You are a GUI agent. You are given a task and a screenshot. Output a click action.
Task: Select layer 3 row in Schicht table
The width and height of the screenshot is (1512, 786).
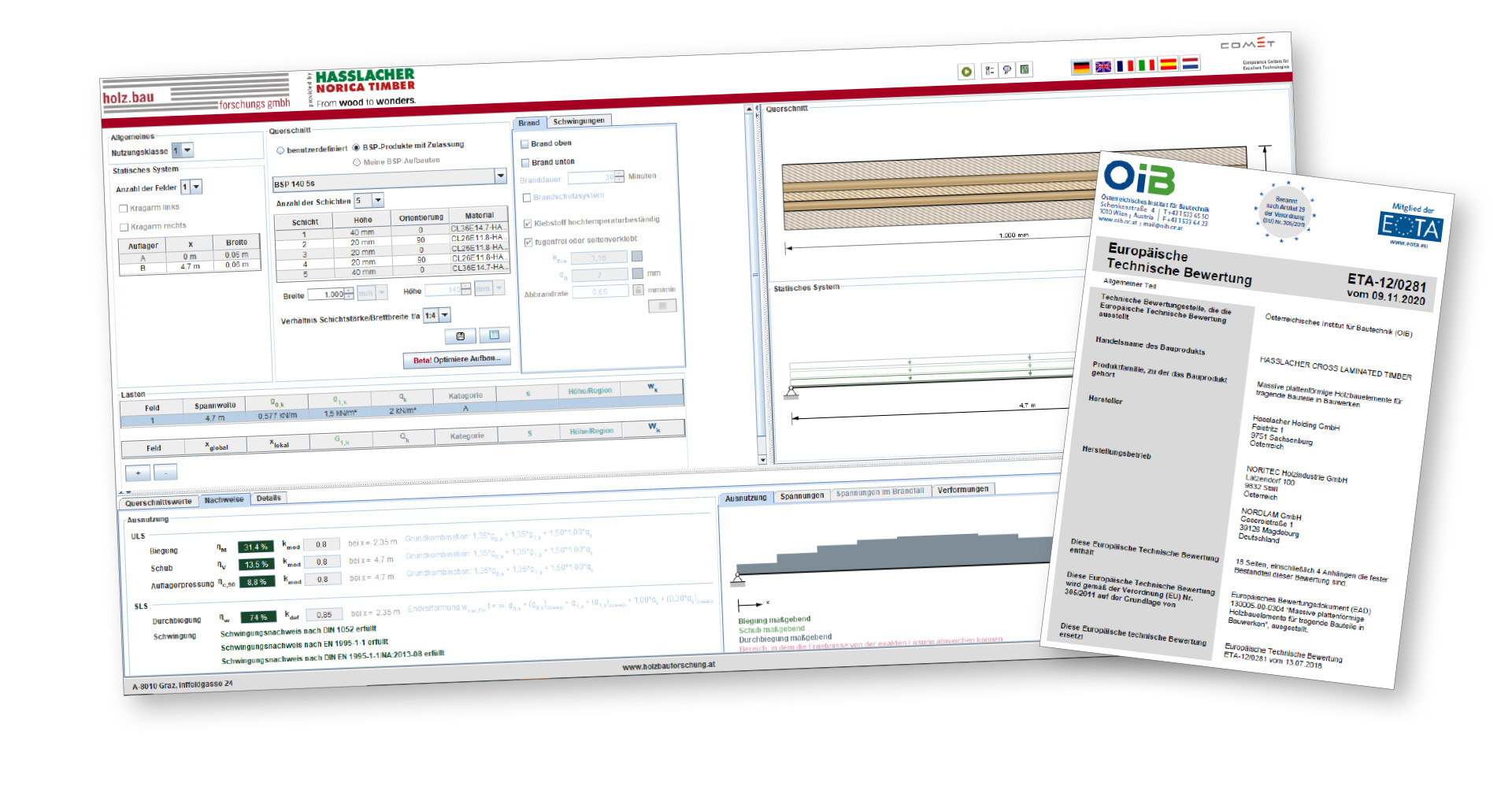click(392, 253)
